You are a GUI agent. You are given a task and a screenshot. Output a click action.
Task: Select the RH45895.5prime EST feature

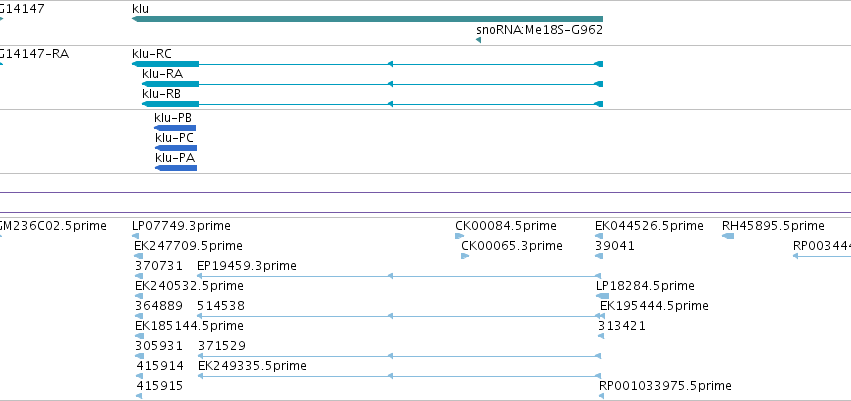pyautogui.click(x=728, y=236)
